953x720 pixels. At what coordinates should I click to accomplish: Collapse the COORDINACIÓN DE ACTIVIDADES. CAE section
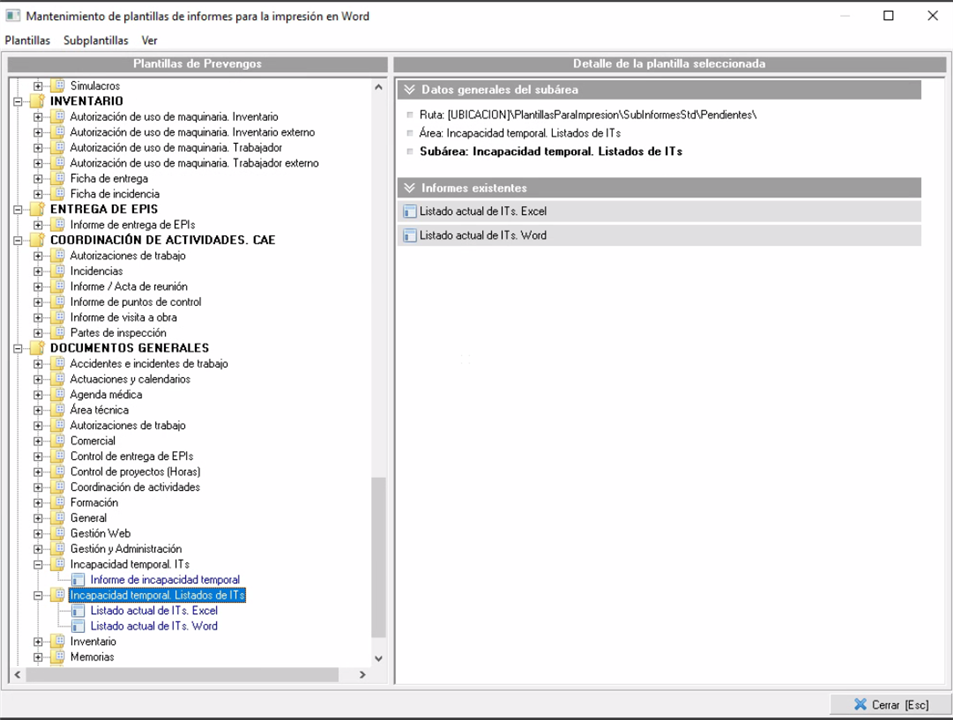17,240
